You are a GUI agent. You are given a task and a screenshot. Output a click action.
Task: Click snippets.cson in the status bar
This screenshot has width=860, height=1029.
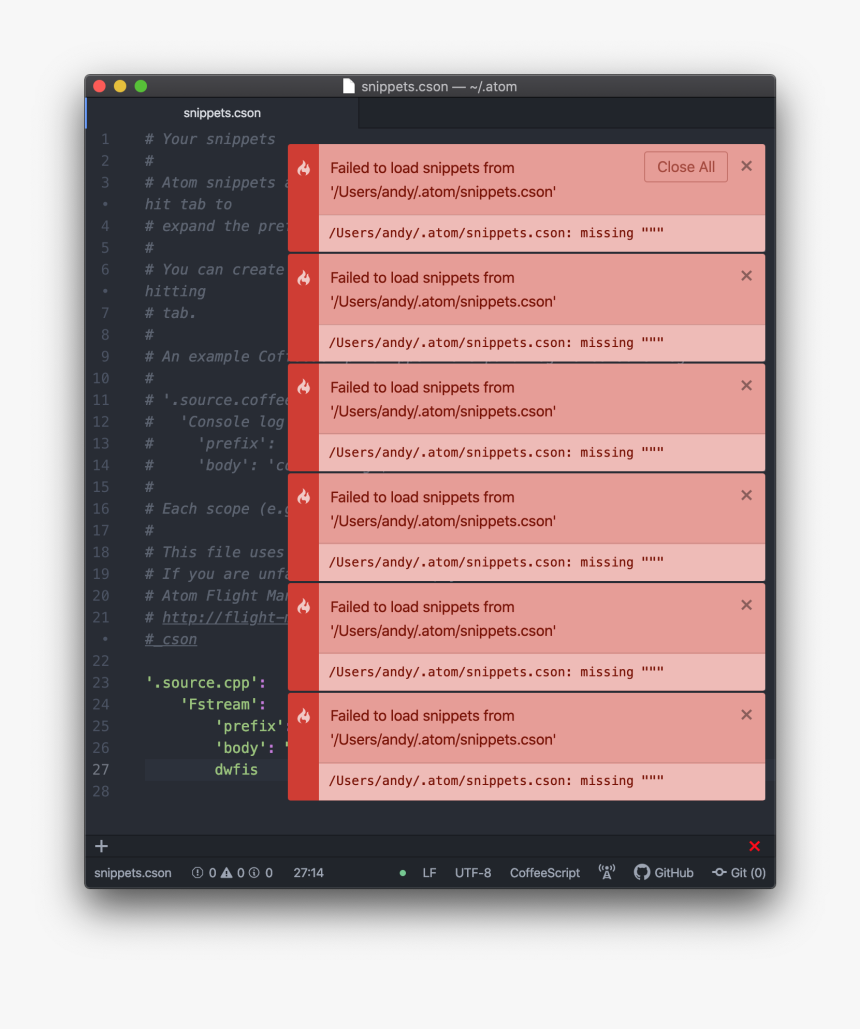[x=131, y=872]
